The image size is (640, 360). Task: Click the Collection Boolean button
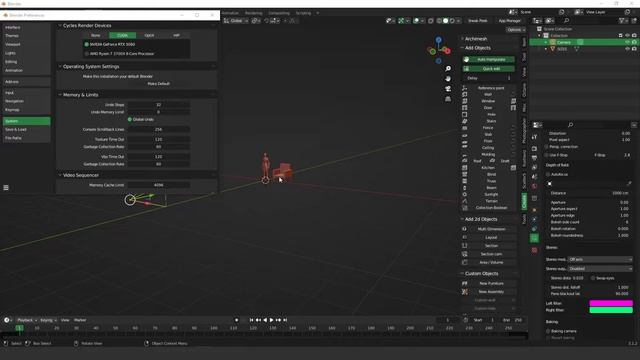click(x=491, y=208)
